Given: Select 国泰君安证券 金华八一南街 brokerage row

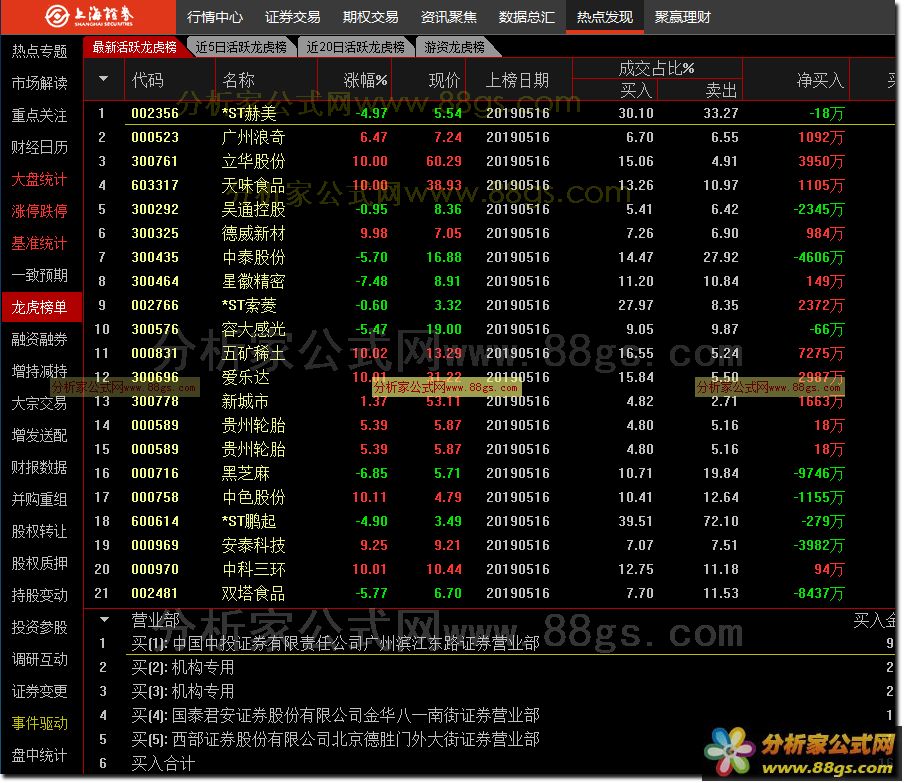Looking at the screenshot, I should click(490, 716).
